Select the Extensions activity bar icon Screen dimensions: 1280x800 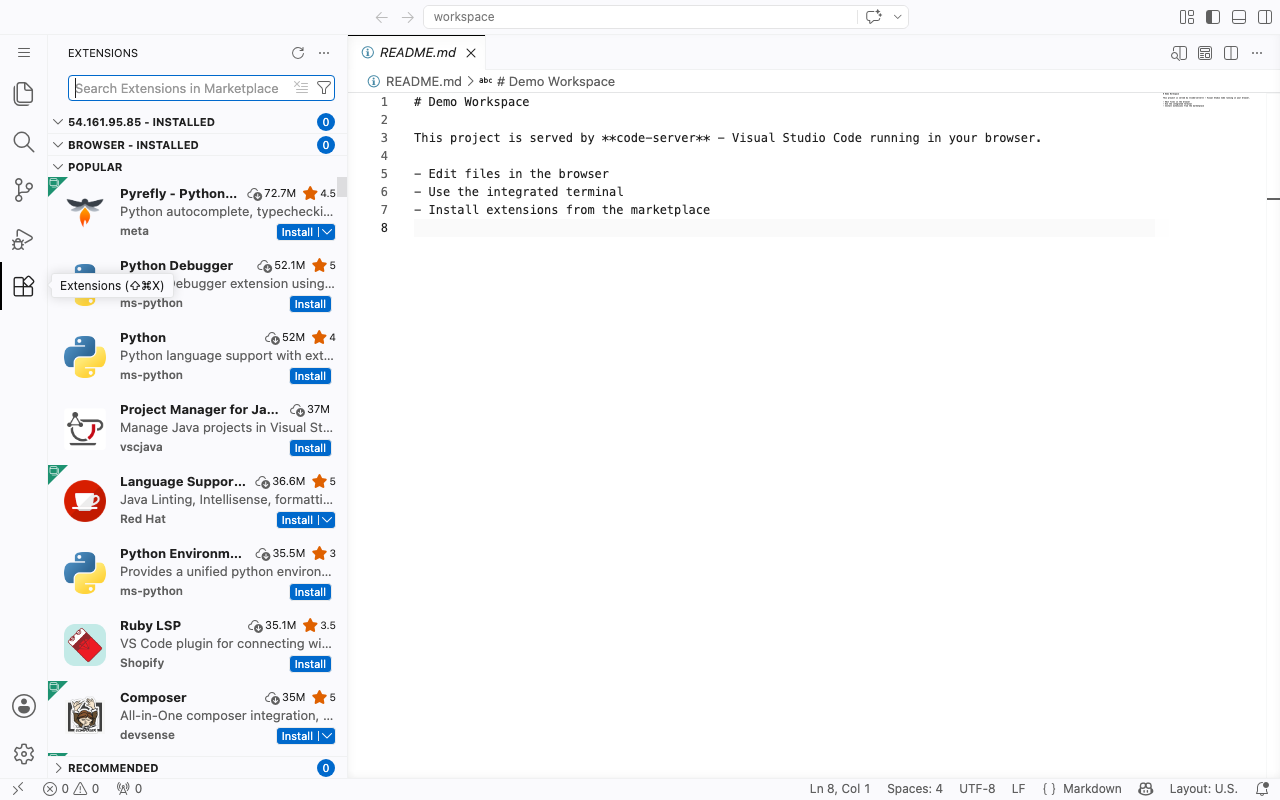(x=24, y=287)
